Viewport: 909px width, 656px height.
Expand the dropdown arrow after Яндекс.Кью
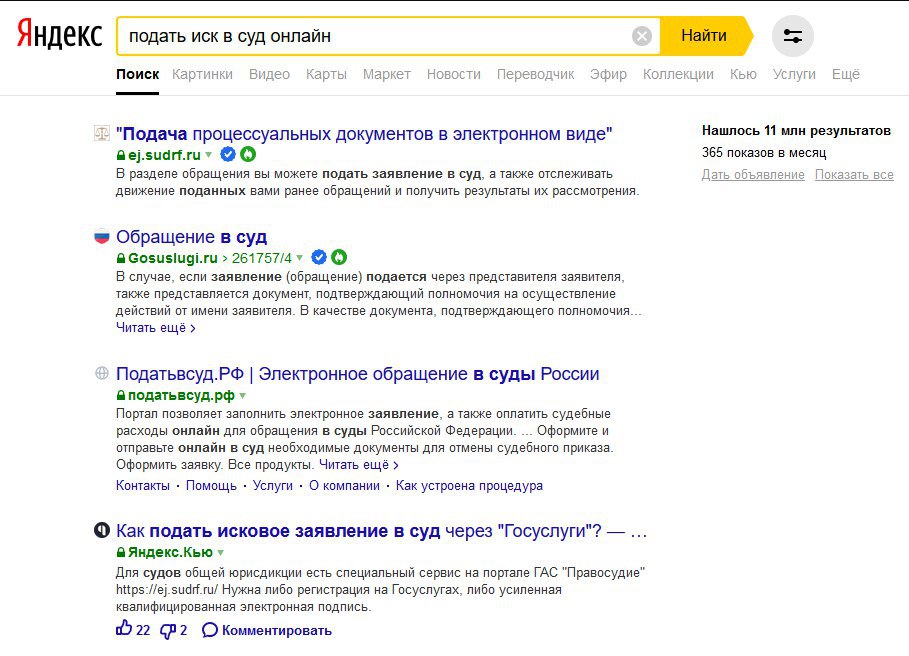(221, 553)
